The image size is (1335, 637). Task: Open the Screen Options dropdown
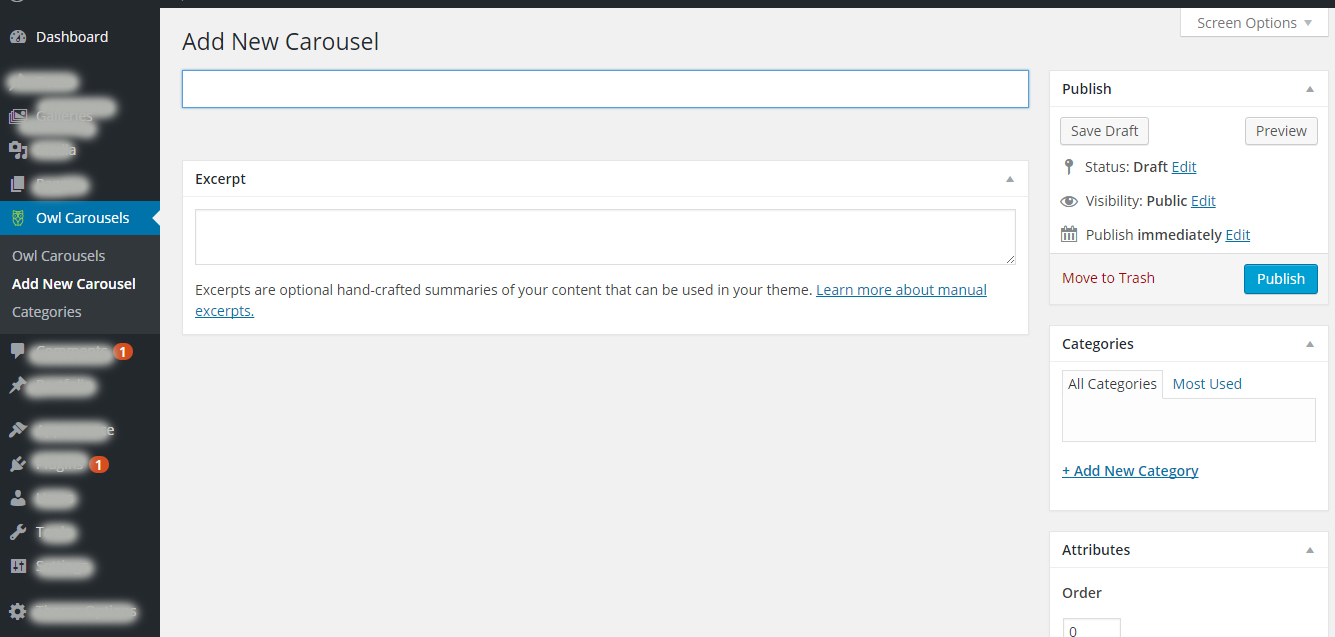(x=1254, y=23)
